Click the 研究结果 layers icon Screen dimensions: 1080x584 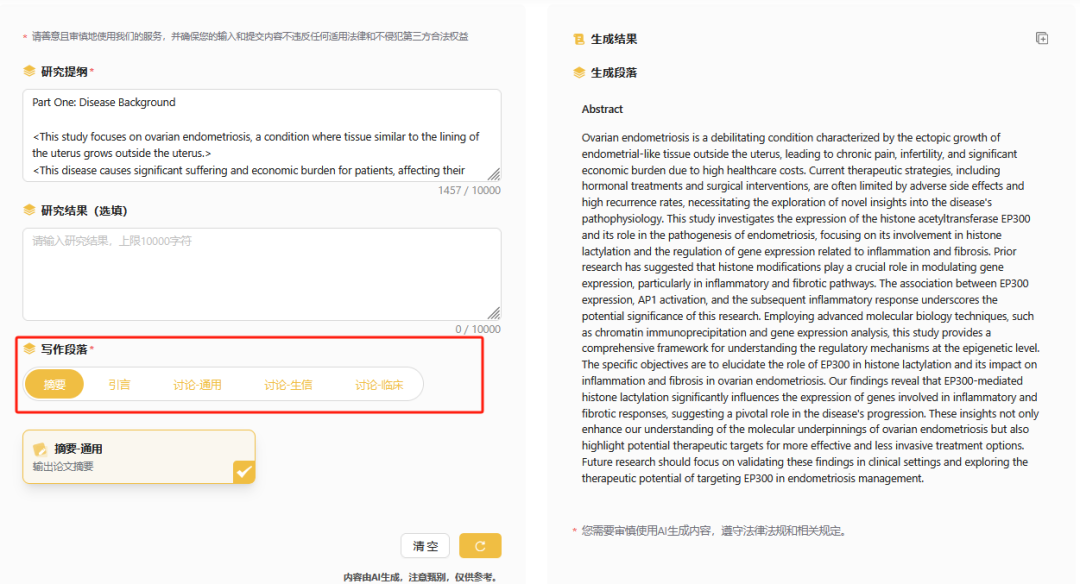(x=29, y=210)
